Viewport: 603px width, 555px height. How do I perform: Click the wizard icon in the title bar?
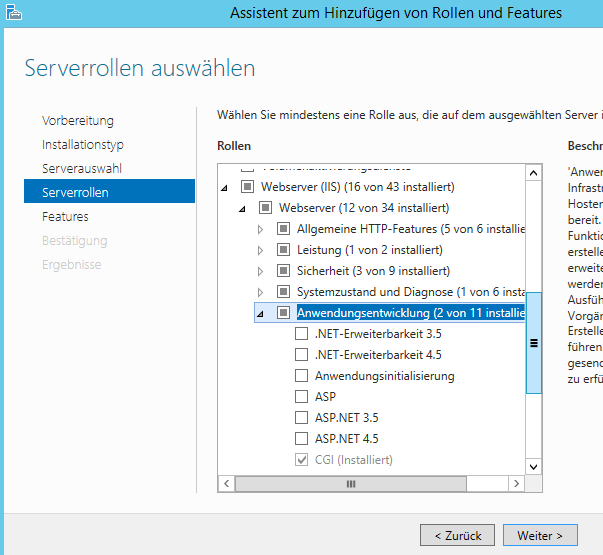click(x=13, y=12)
